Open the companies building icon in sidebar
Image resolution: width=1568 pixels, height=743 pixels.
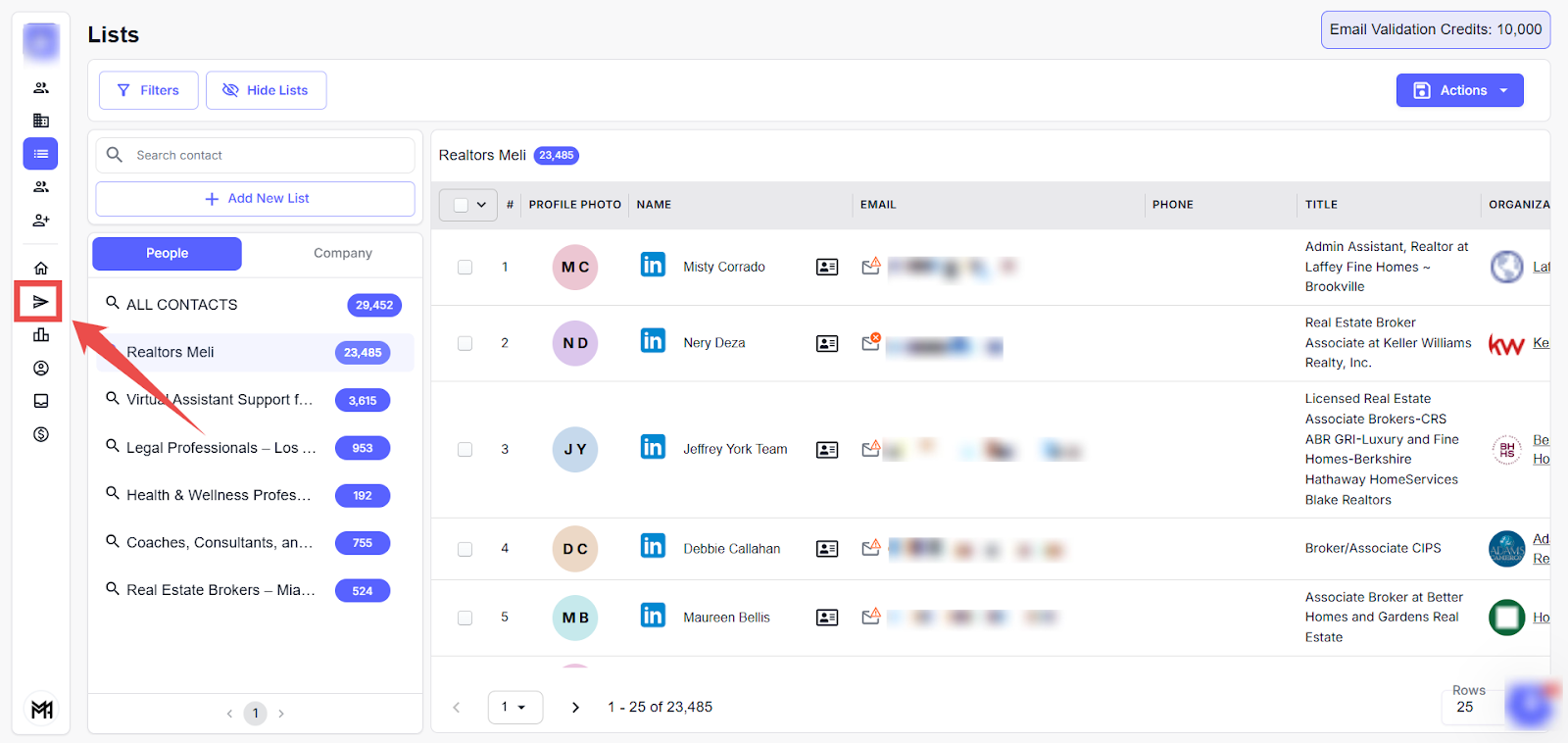pos(41,121)
